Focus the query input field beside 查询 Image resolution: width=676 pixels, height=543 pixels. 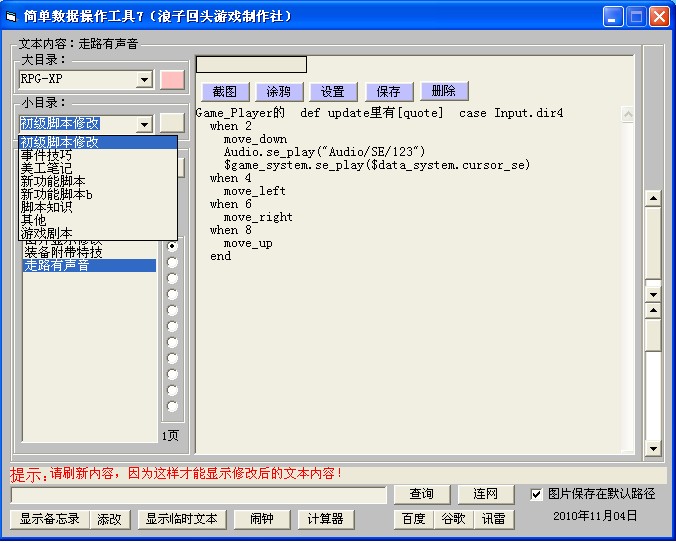click(198, 495)
